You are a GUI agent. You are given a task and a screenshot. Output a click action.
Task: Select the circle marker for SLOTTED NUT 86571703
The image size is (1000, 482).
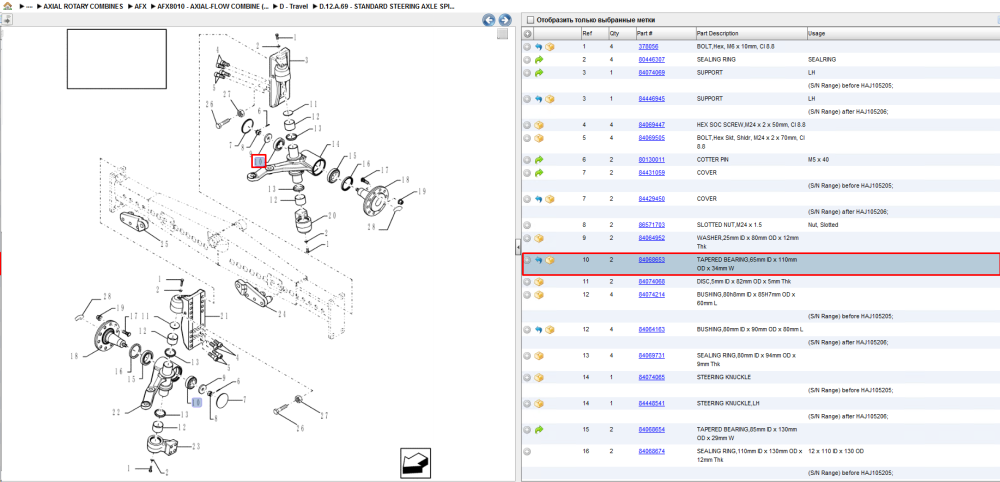tap(527, 225)
